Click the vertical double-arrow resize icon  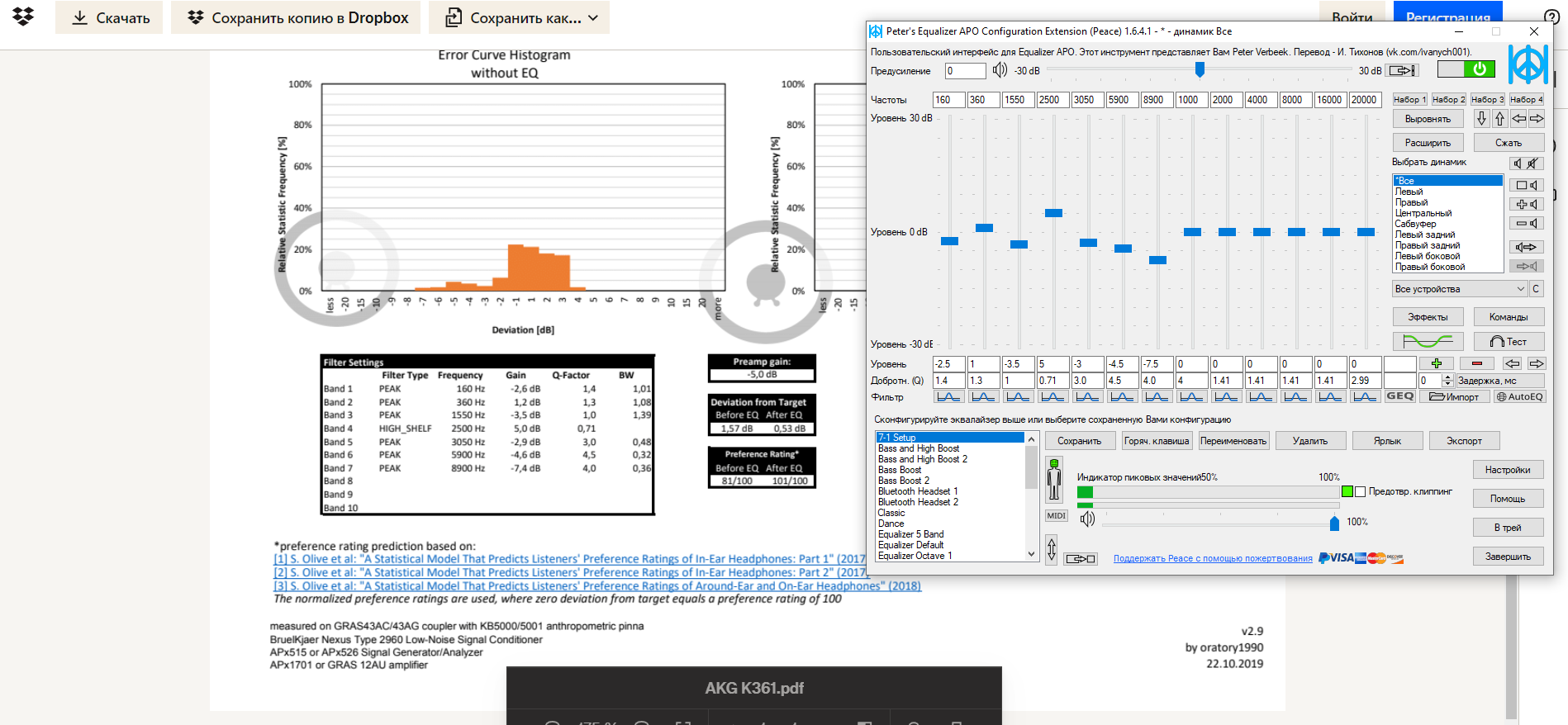coord(1052,549)
